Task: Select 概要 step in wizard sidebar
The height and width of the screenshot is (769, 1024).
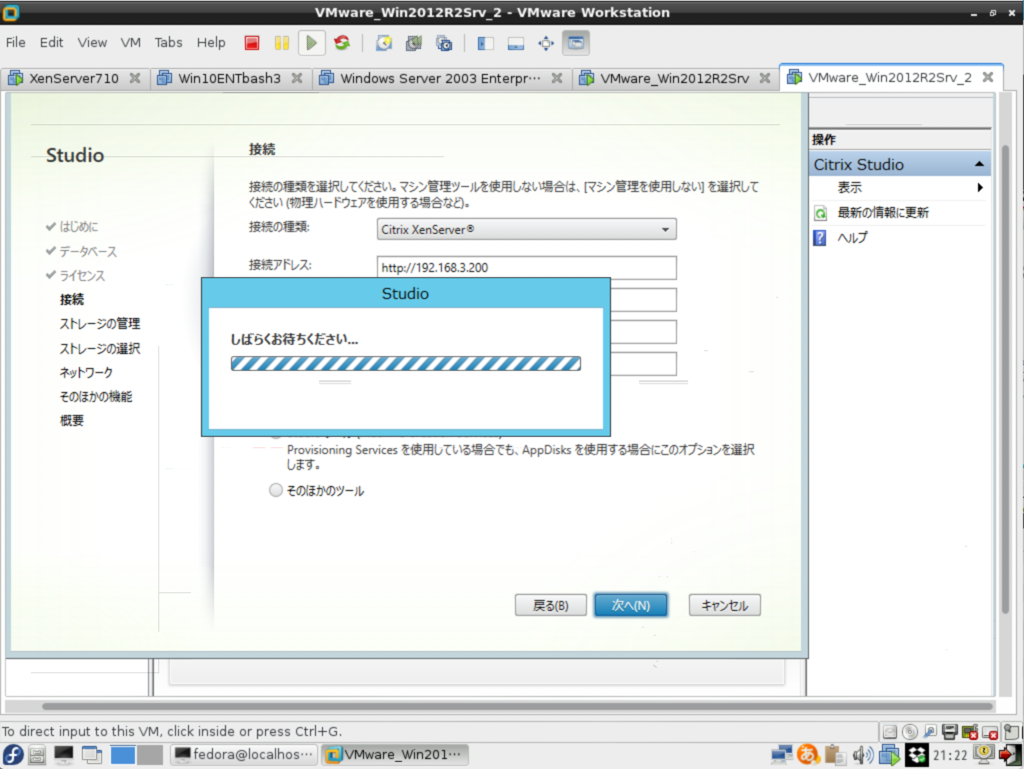Action: tap(72, 420)
